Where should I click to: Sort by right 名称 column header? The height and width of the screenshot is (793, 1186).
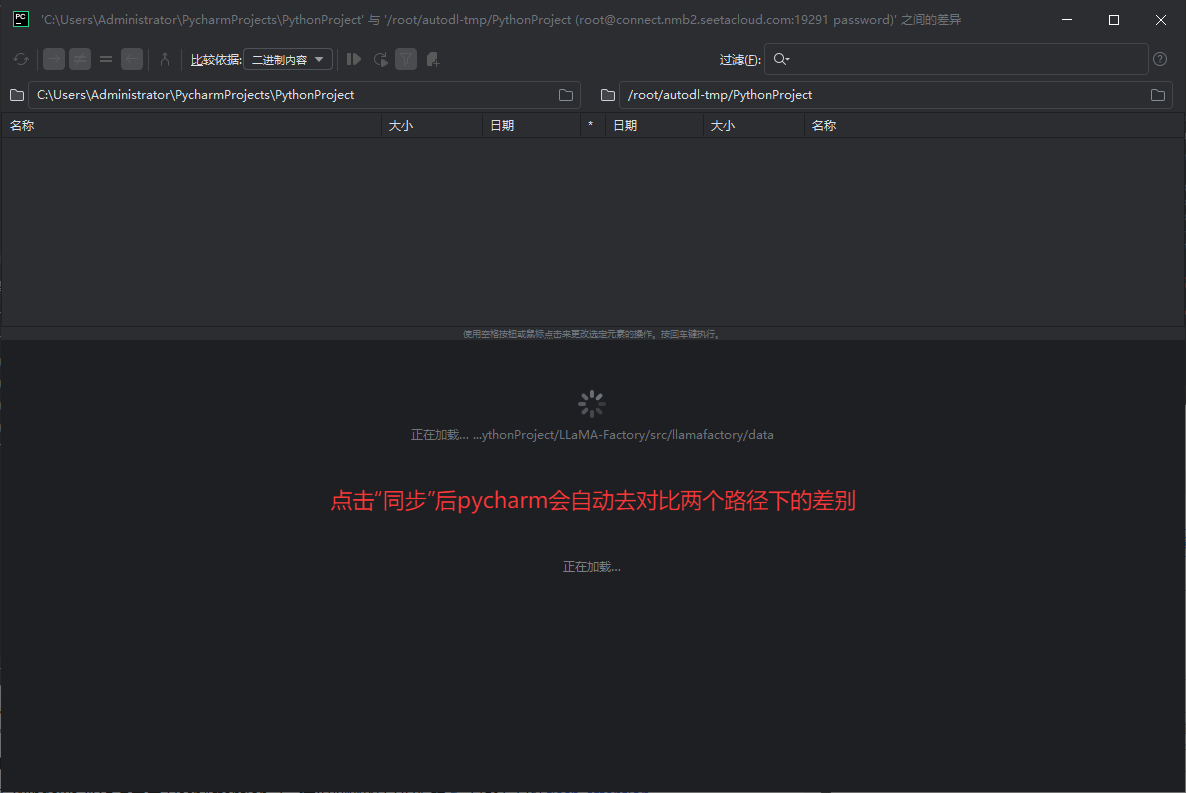coord(994,126)
